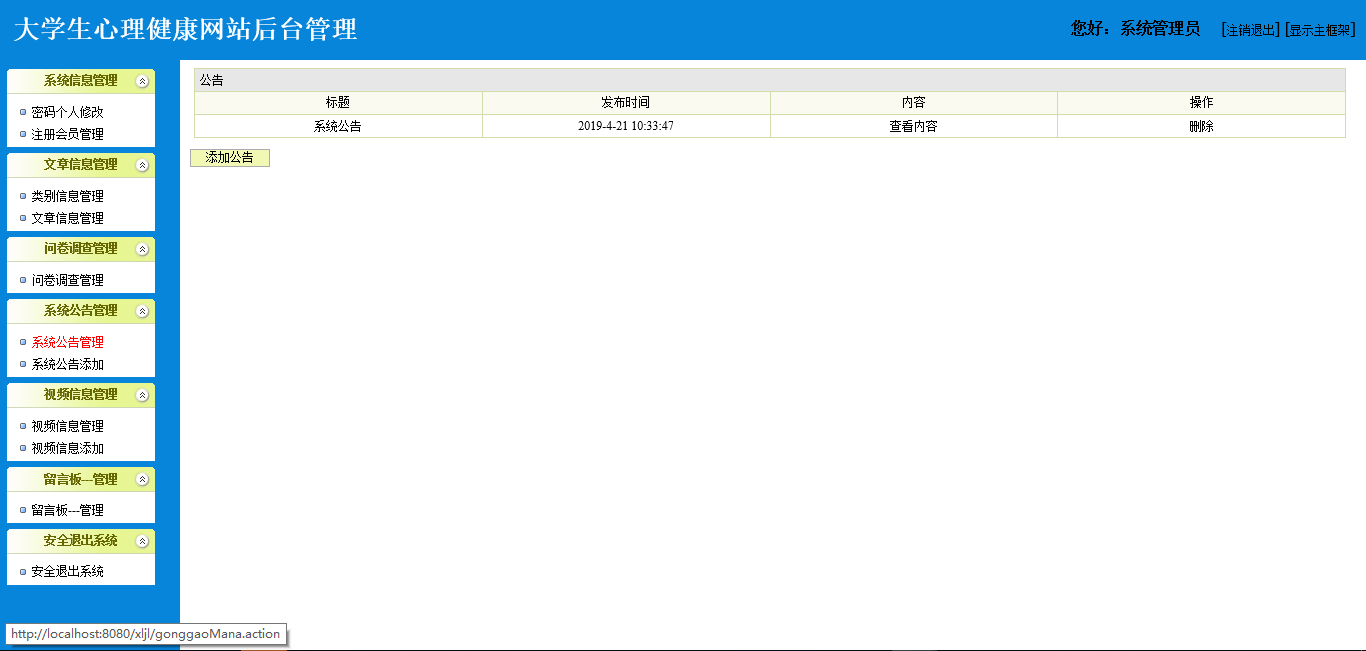1366x651 pixels.
Task: Open 文章信息管理 sidebar link
Action: [67, 218]
